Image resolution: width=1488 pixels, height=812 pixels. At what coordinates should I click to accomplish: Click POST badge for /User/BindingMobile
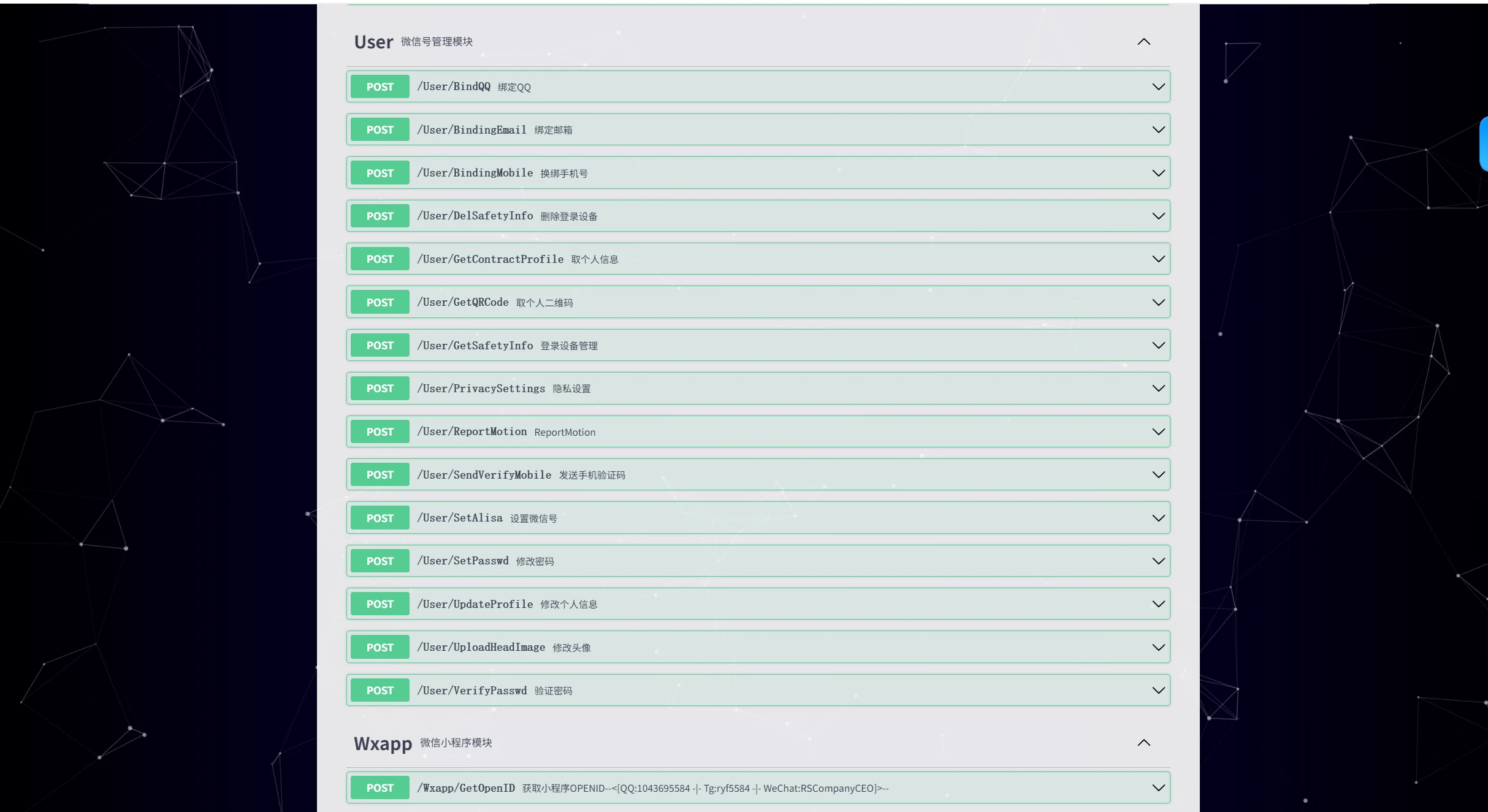380,173
